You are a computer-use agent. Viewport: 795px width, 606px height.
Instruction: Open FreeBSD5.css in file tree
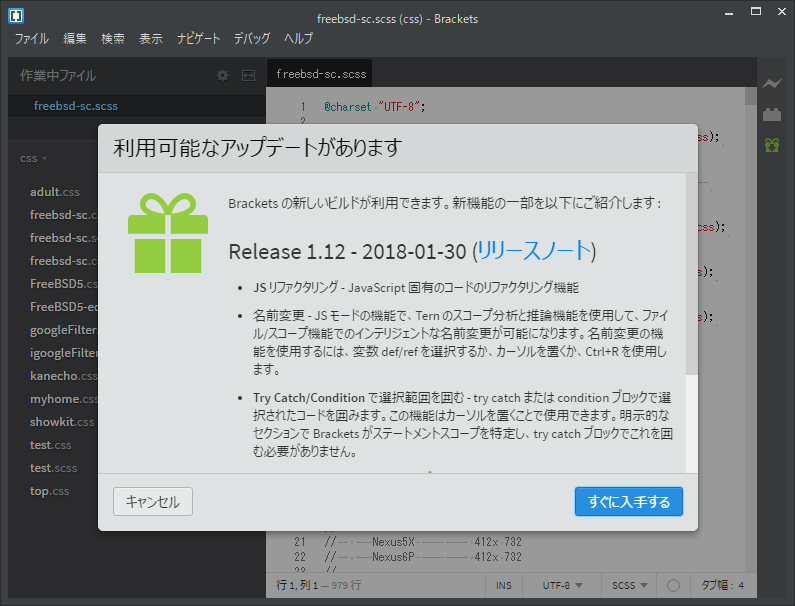[63, 283]
